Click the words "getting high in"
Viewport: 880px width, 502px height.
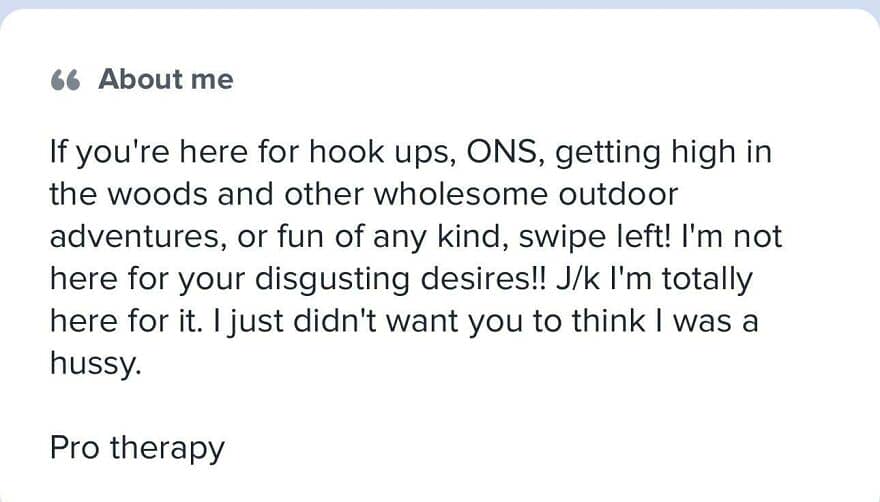pyautogui.click(x=662, y=154)
